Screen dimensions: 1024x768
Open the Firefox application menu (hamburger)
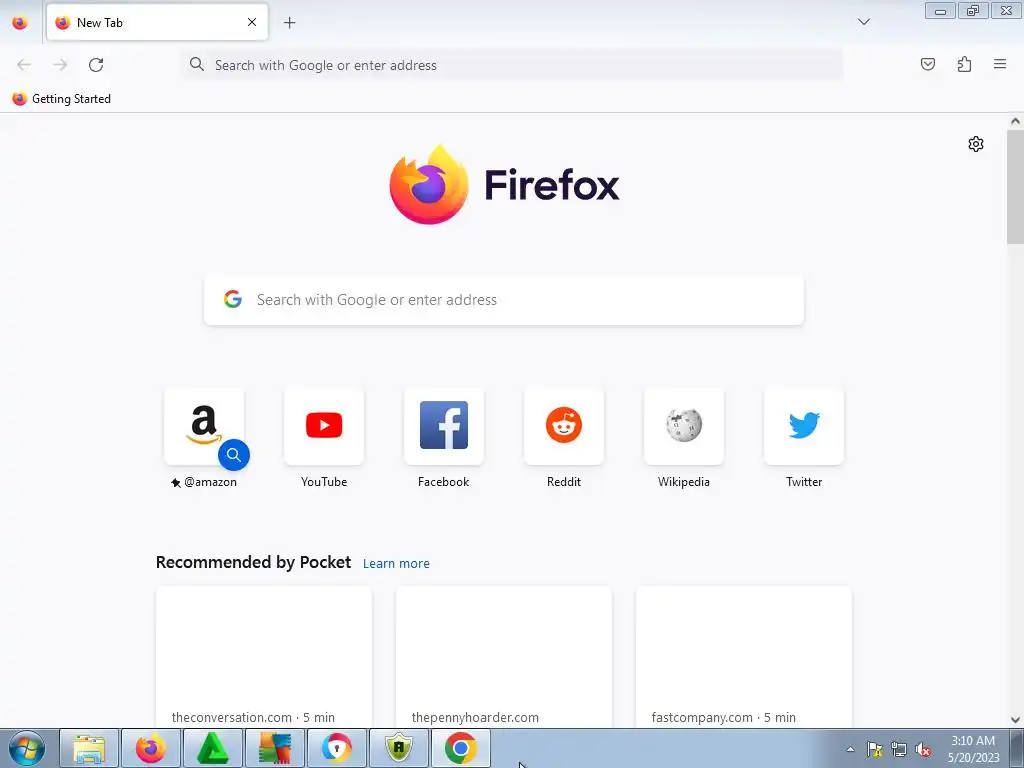click(x=999, y=64)
